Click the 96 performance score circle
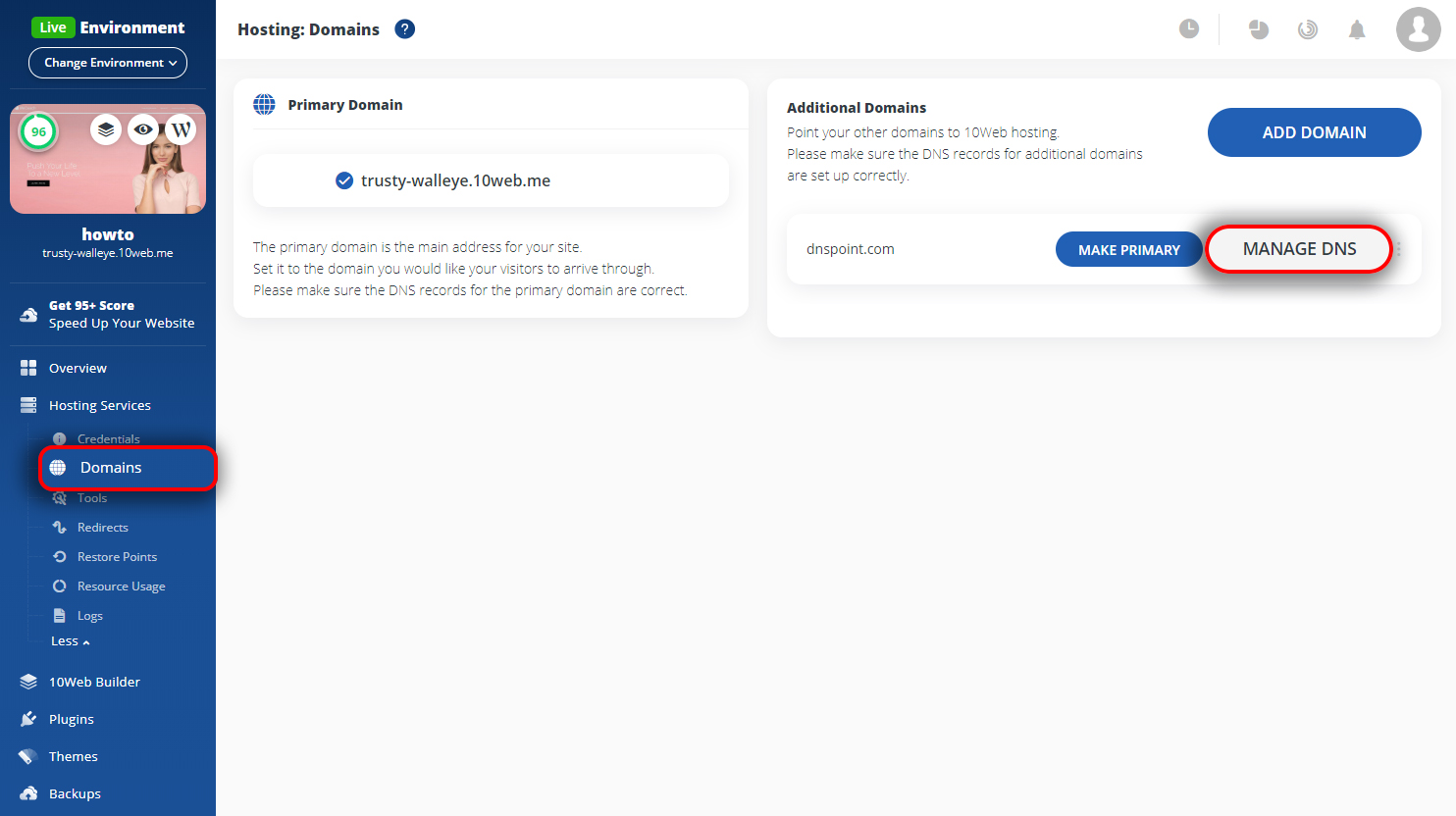1456x816 pixels. (38, 131)
